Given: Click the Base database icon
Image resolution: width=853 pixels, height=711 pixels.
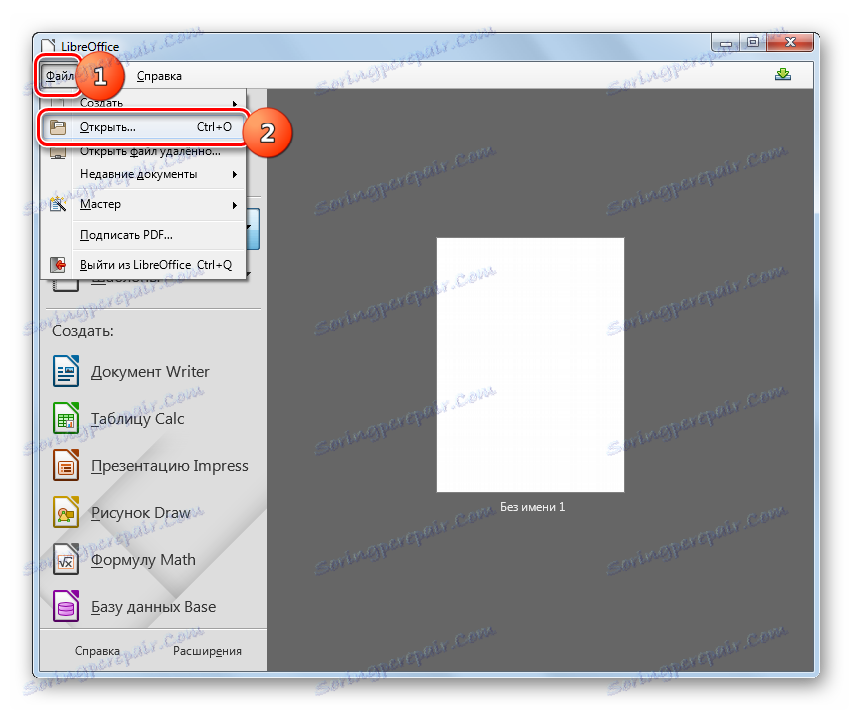Looking at the screenshot, I should click(x=66, y=606).
